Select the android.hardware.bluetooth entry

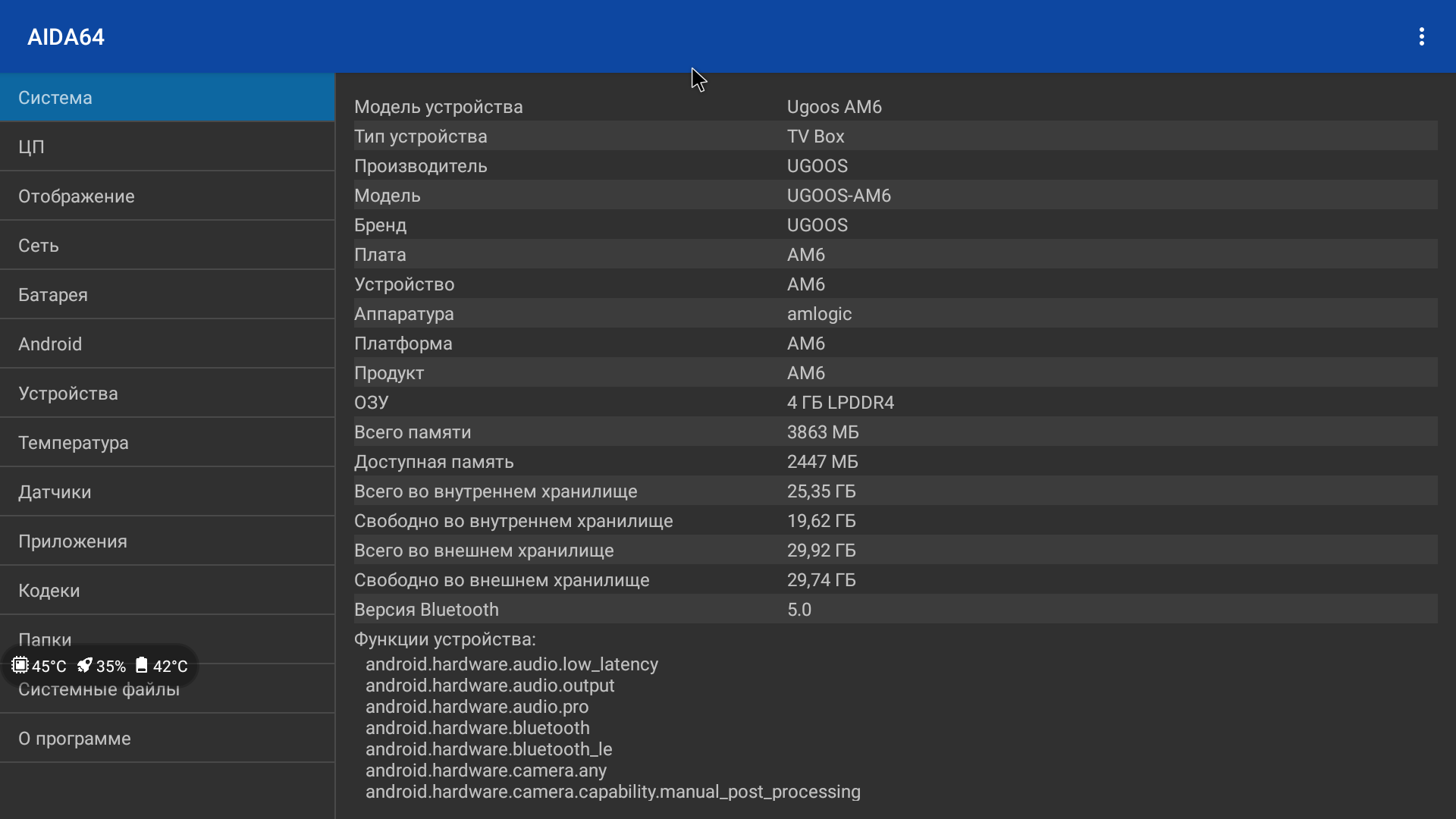click(x=478, y=728)
